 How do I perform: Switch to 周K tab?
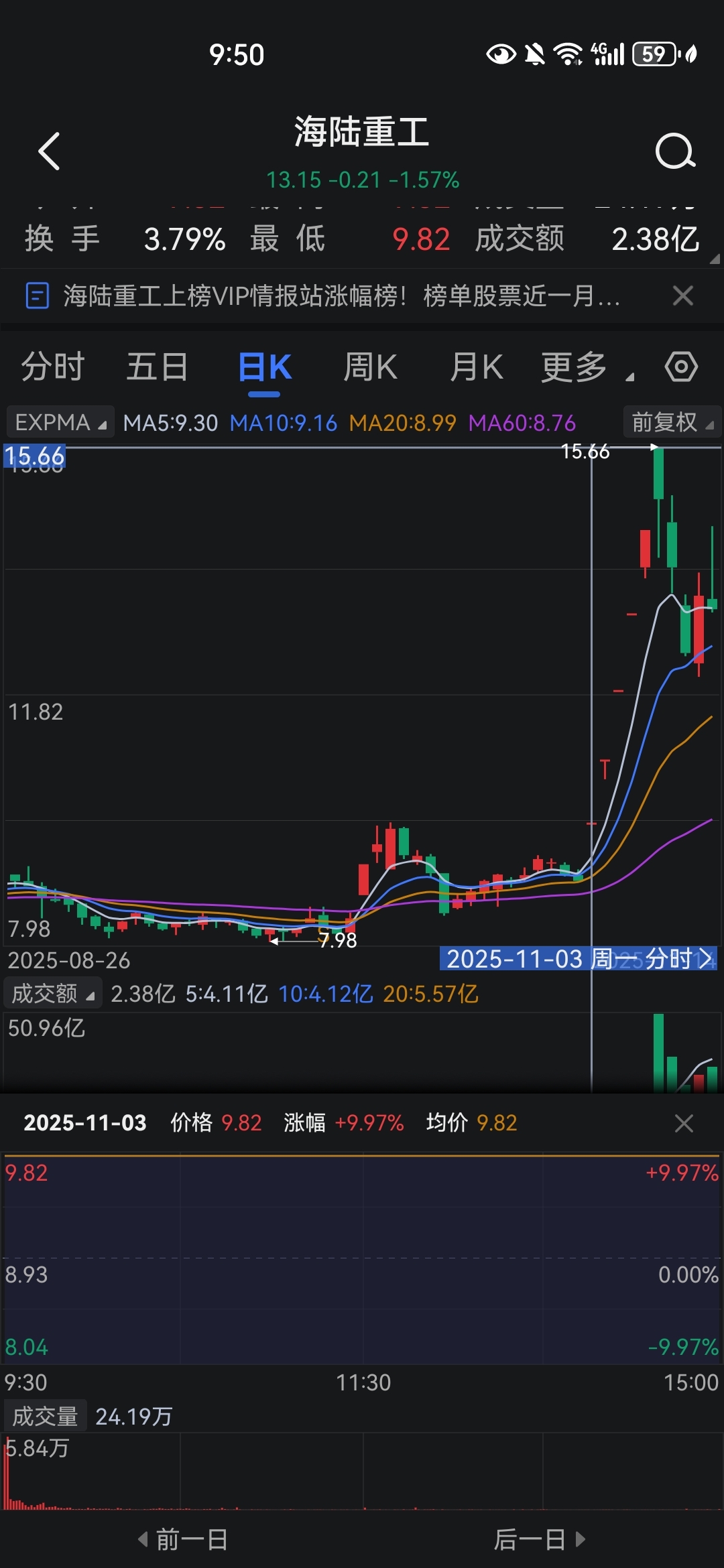370,367
